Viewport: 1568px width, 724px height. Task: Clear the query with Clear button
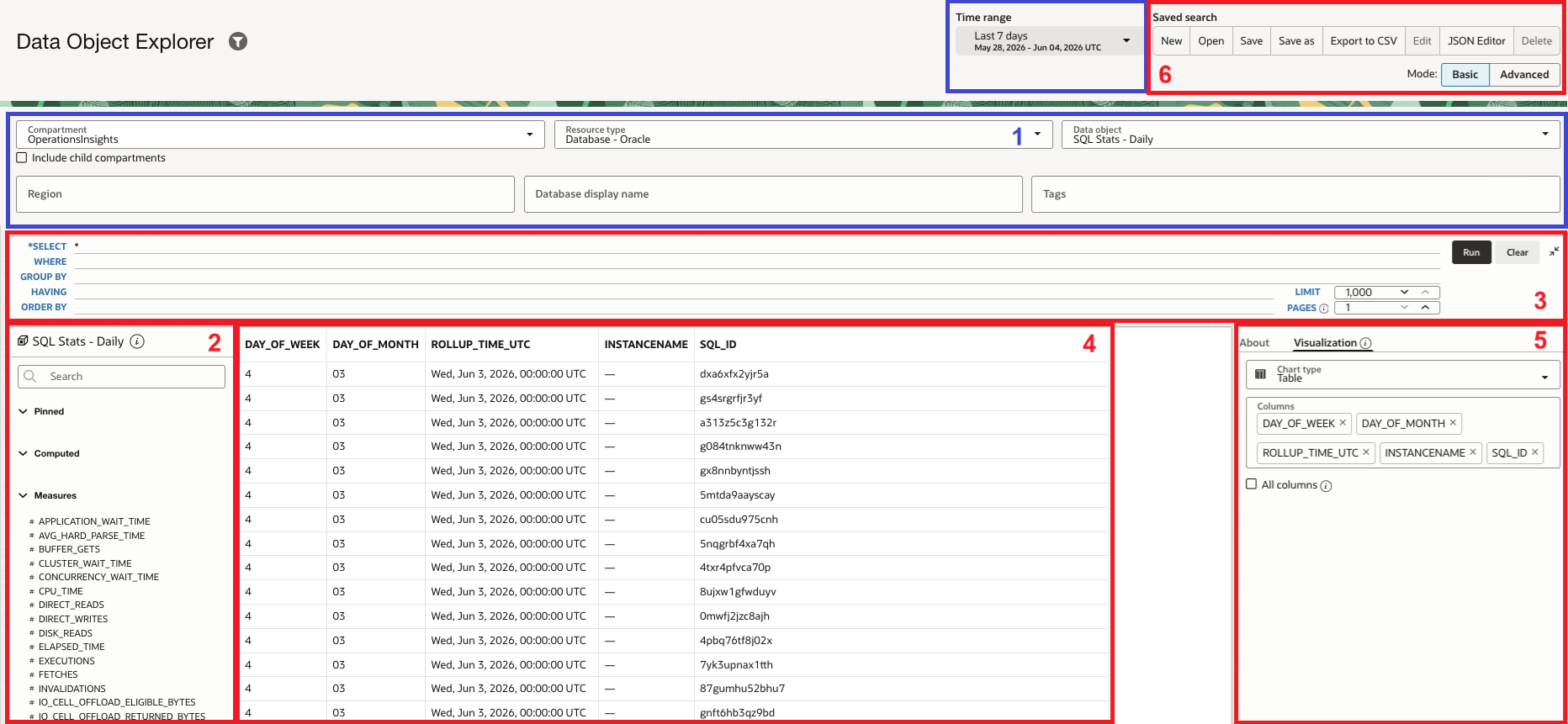click(1518, 252)
